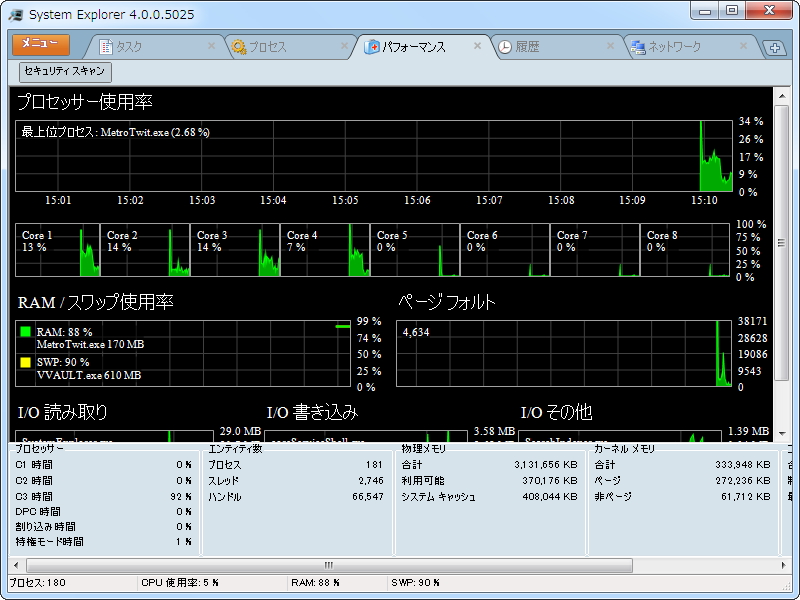Click the clock icon on 履歴 tab
Viewport: 800px width, 600px height.
pyautogui.click(x=504, y=47)
